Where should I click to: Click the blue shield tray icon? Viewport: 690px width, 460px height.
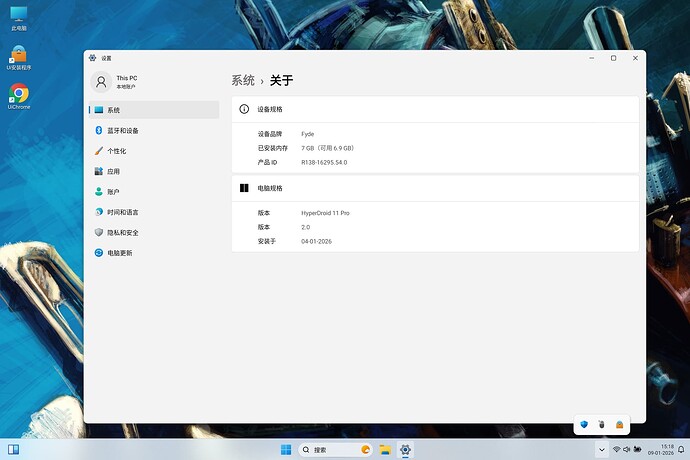tap(583, 424)
